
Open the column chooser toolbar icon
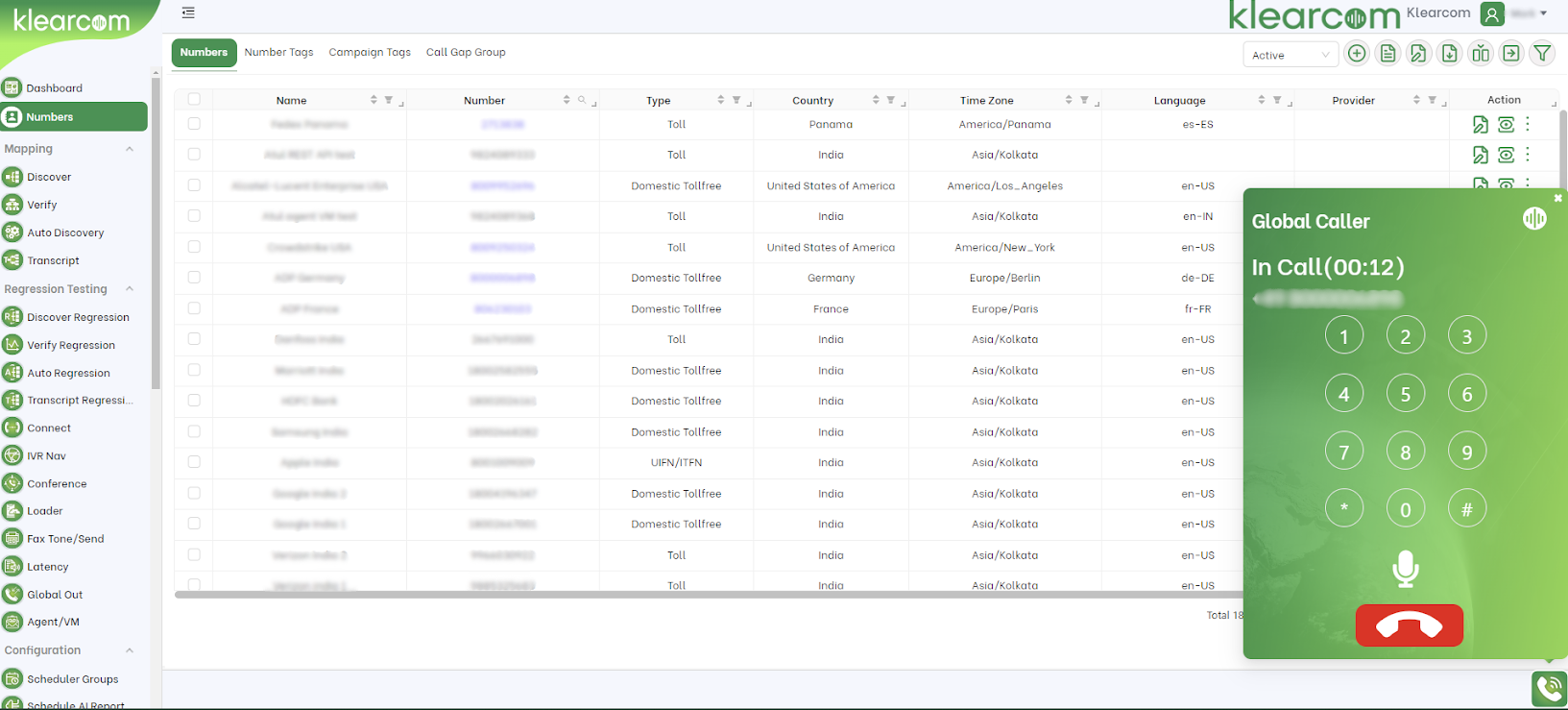(1481, 54)
